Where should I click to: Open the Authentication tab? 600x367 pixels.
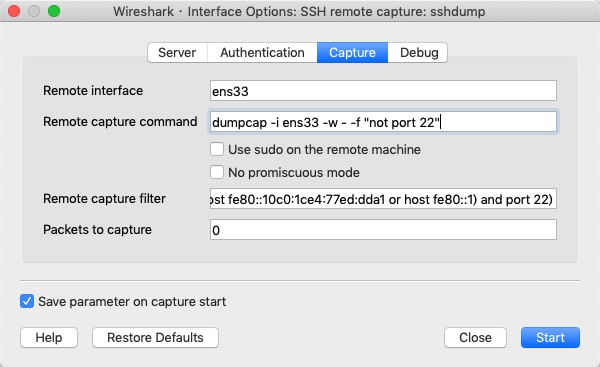(x=262, y=52)
